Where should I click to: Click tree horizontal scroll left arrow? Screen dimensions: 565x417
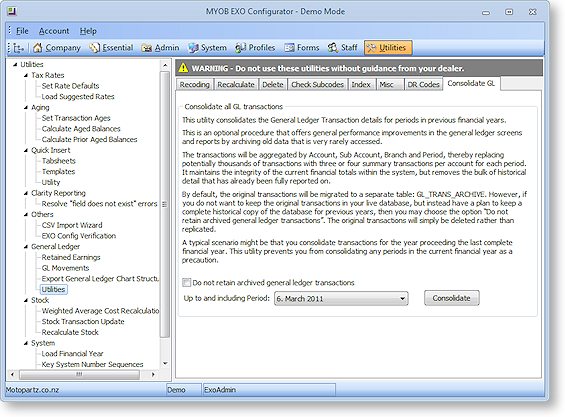point(12,374)
